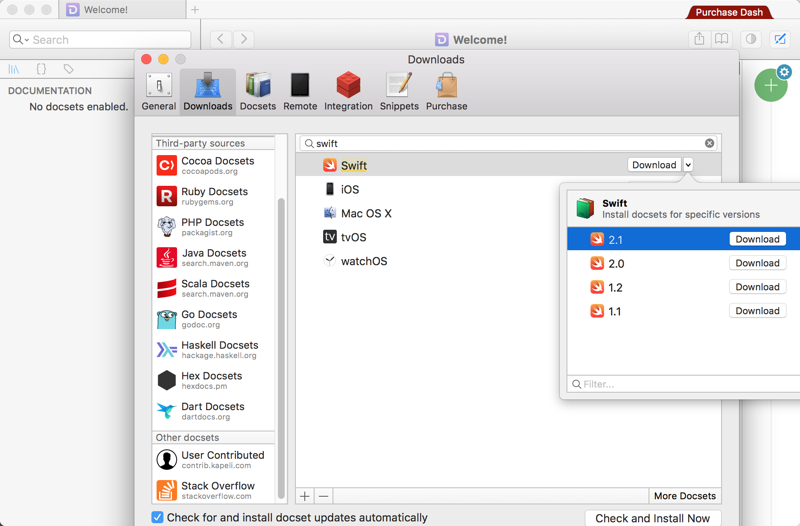Open a new tab with plus
Image resolution: width=800 pixels, height=526 pixels.
coord(195,10)
